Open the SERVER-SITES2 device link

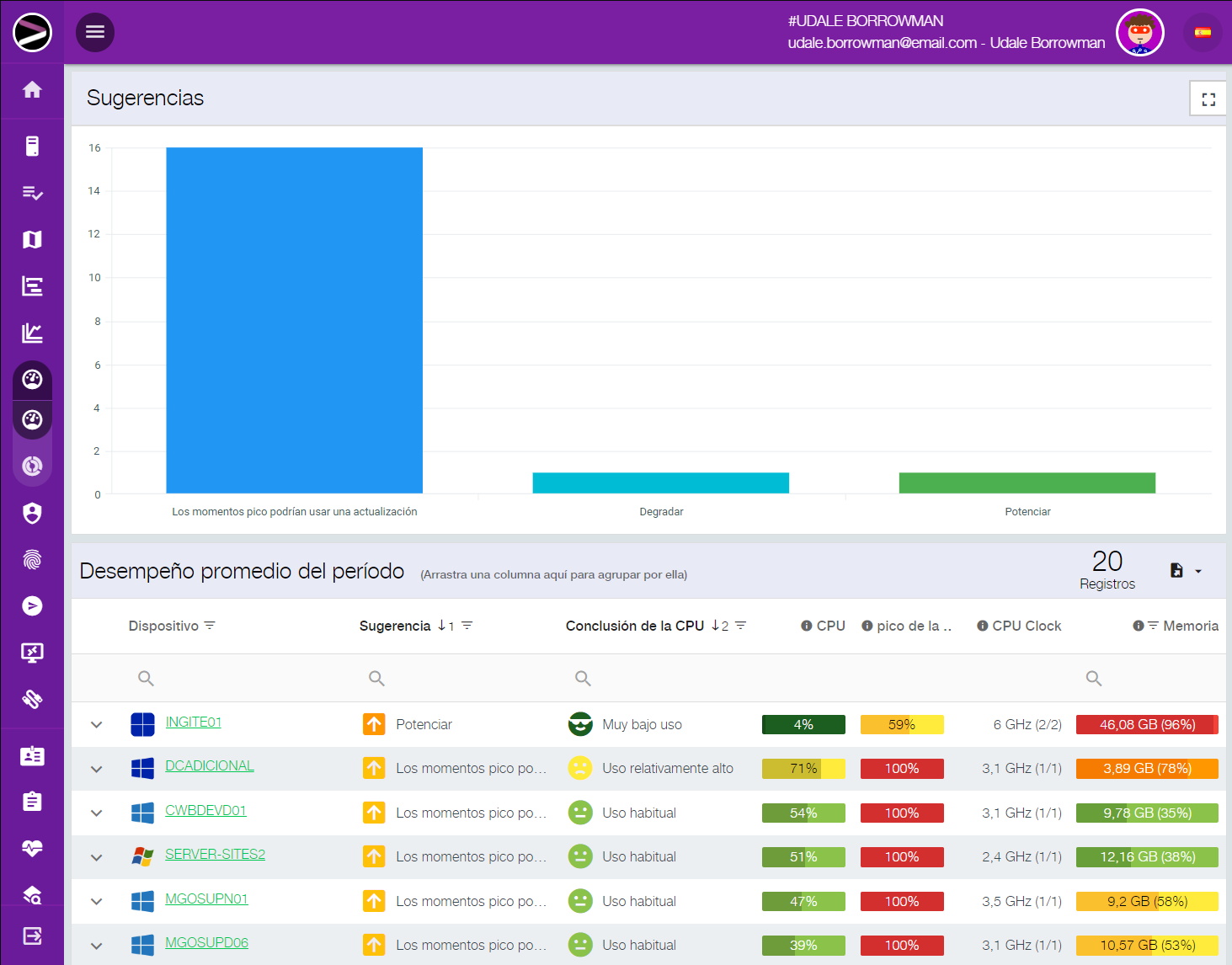coord(215,854)
